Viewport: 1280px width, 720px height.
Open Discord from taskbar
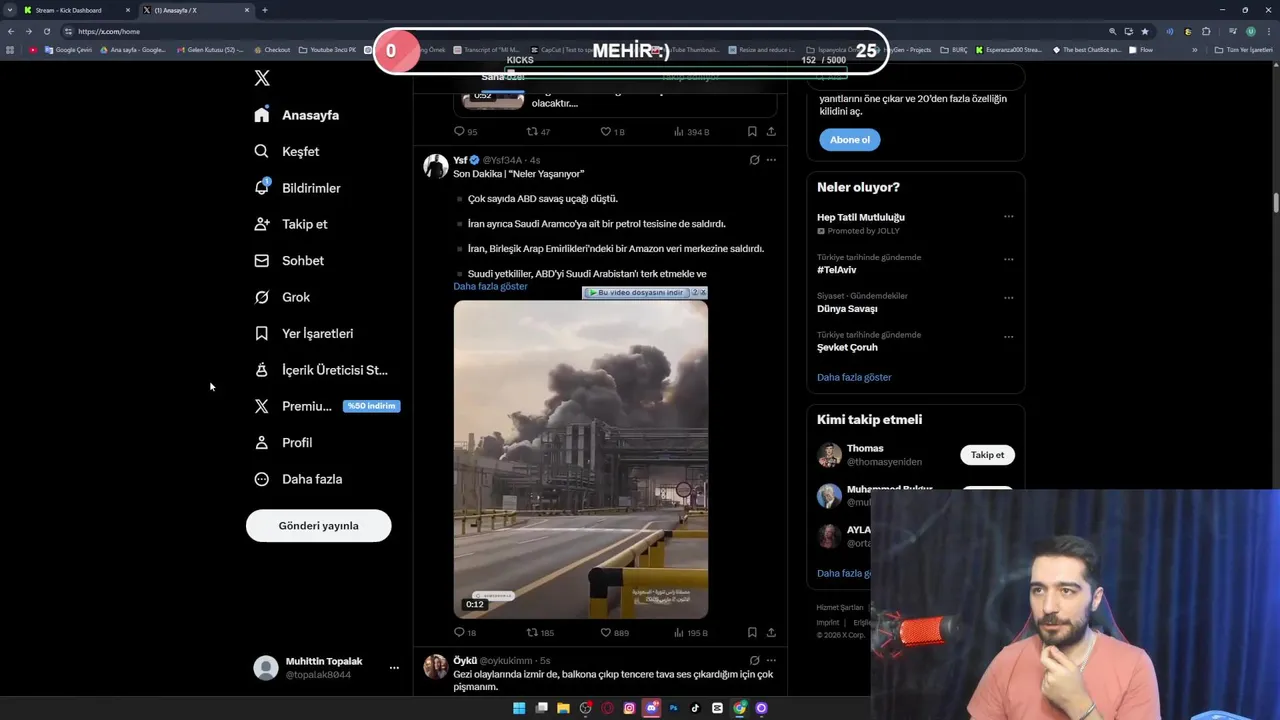point(651,708)
